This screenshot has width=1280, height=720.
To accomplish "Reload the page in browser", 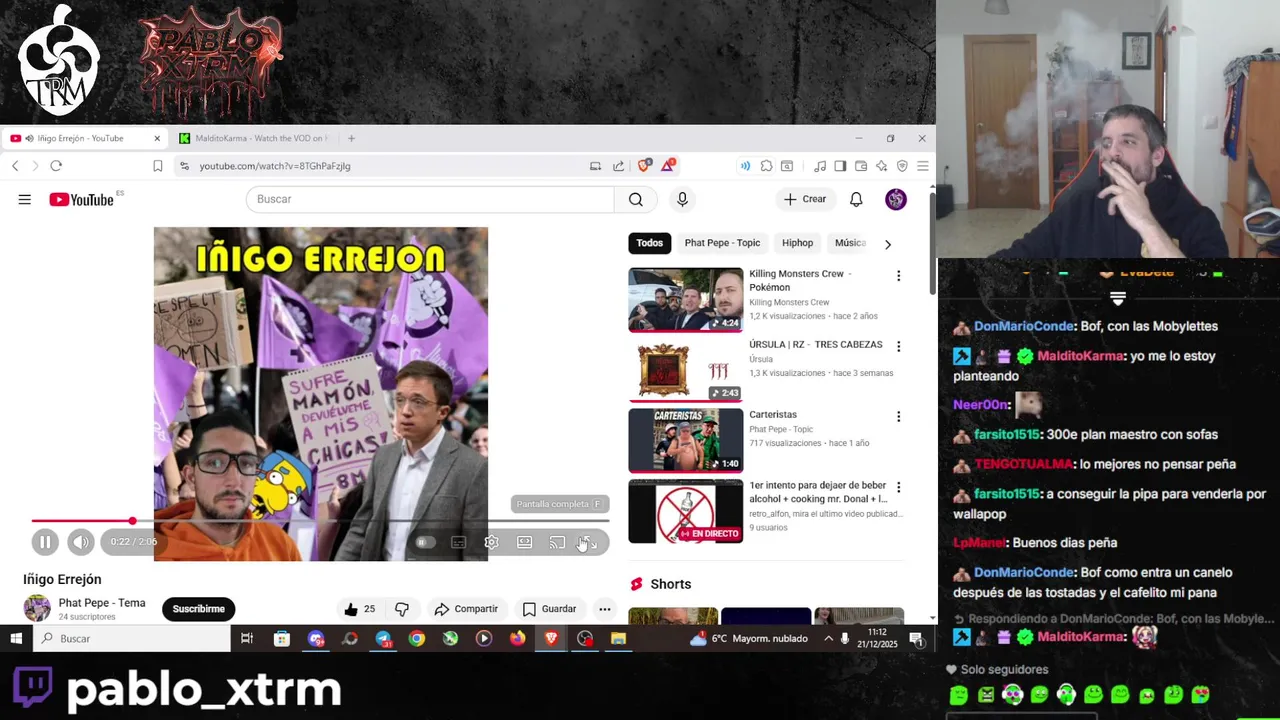I will pos(56,166).
